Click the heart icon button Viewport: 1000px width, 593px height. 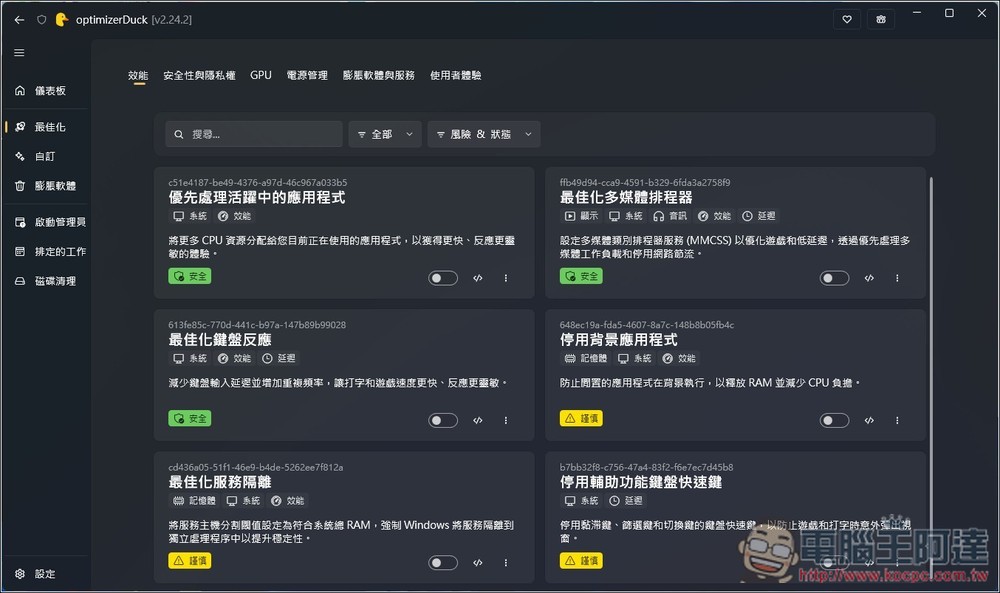[x=847, y=19]
